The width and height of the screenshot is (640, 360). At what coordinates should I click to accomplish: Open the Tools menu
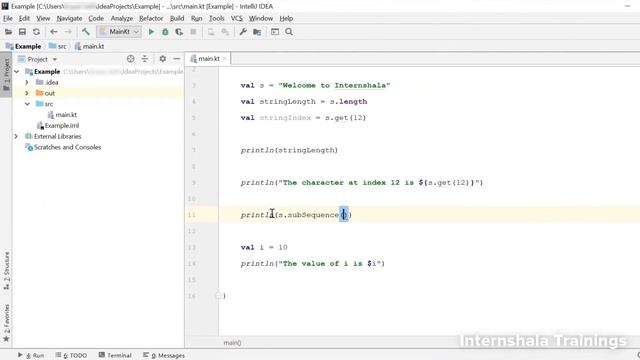216,18
